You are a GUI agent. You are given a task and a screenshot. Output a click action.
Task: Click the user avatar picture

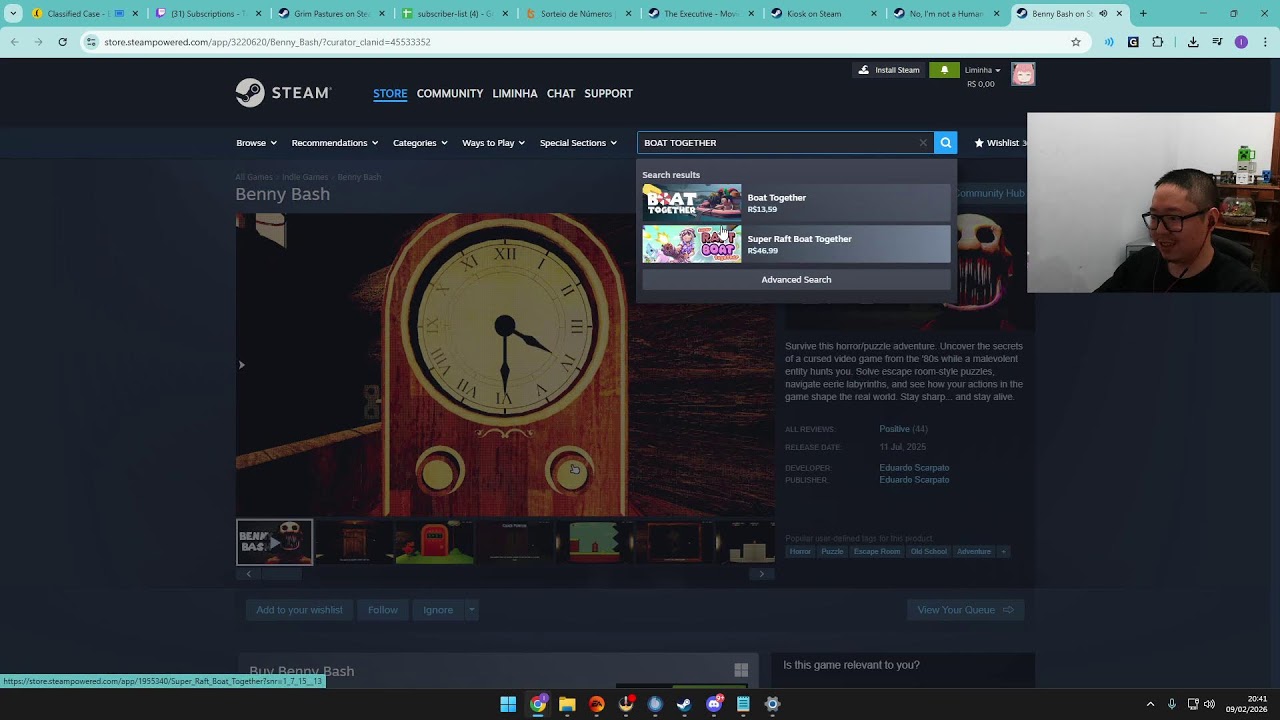pos(1023,74)
